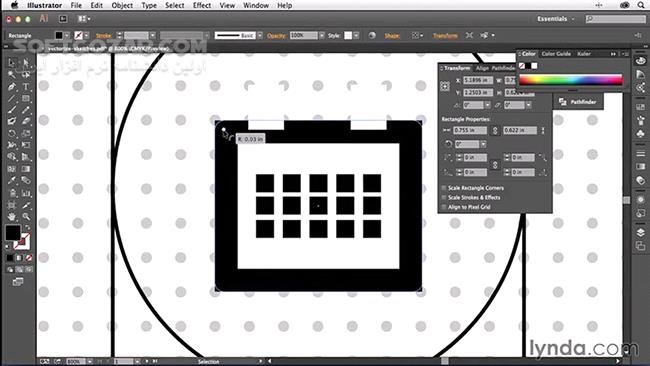Open the rotate angle dropdown in Transform
Screen dimensions: 650x366
tap(488, 105)
